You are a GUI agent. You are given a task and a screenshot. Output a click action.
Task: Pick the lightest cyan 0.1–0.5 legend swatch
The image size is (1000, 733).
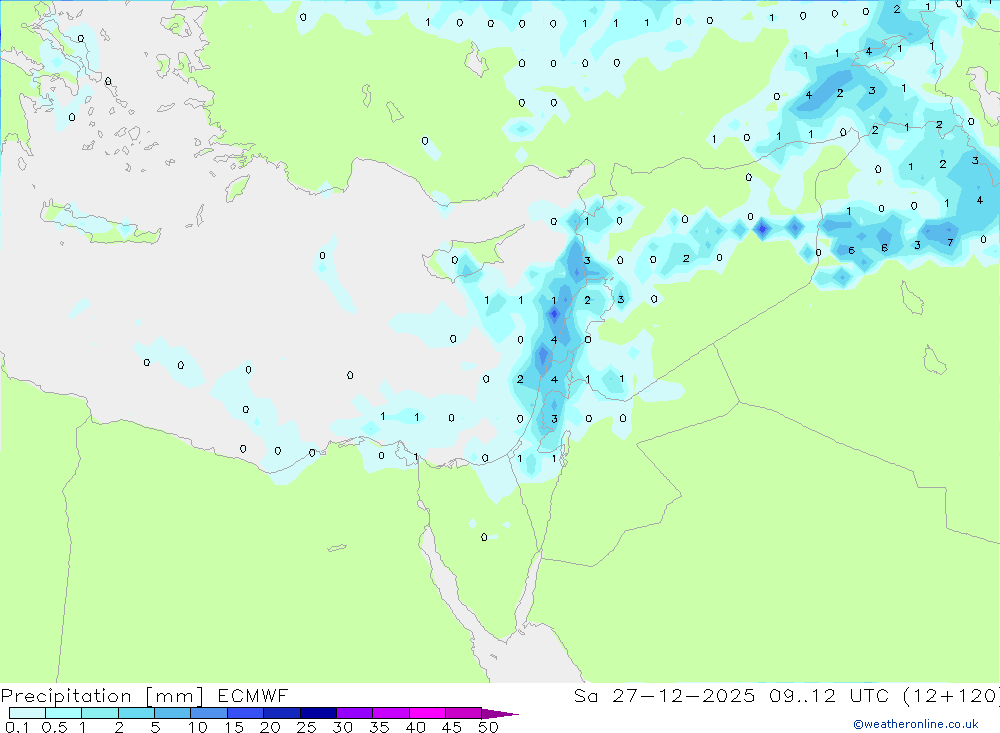(x=27, y=713)
